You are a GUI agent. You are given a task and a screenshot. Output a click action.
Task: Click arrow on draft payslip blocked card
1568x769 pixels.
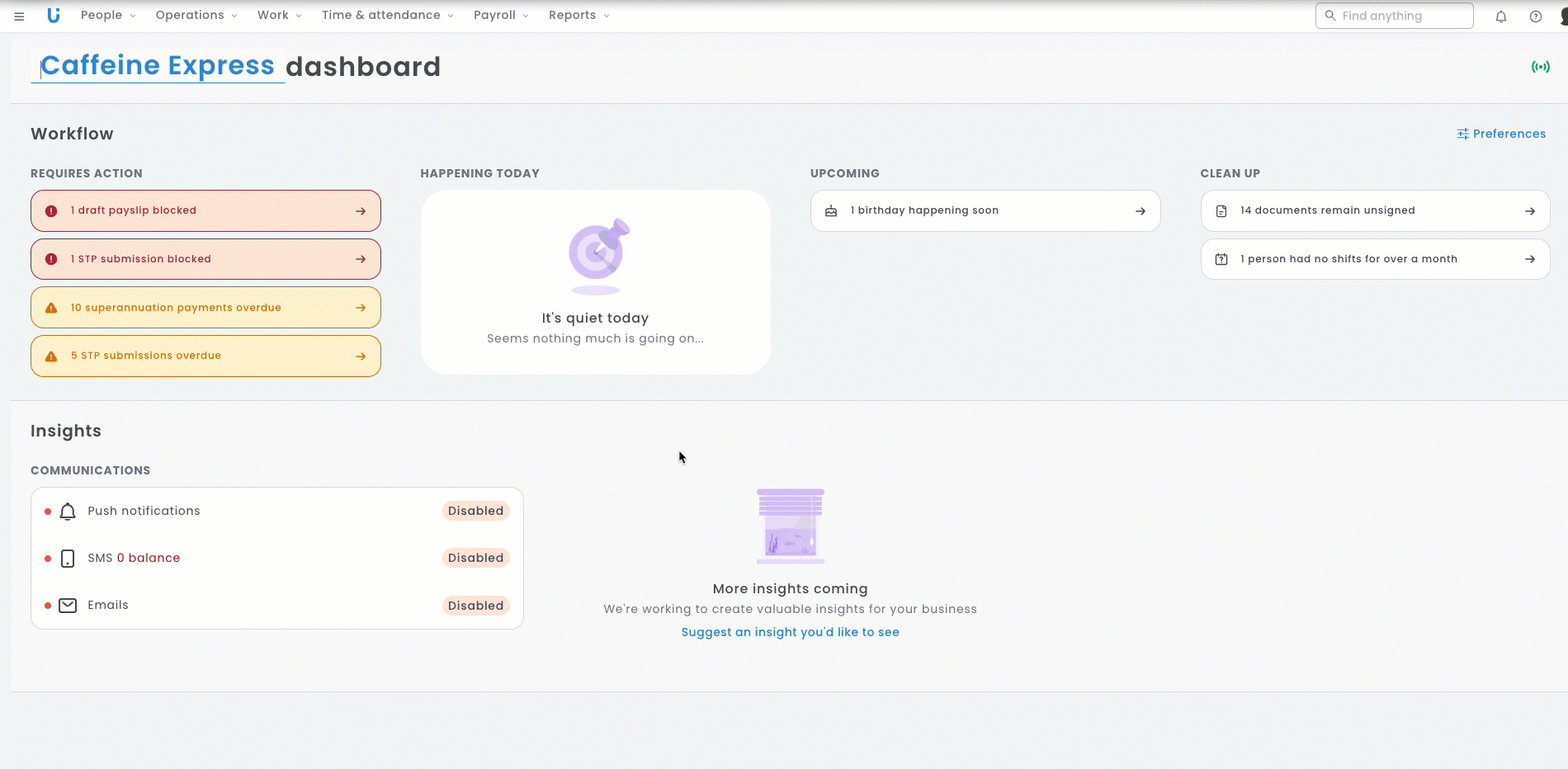361,211
